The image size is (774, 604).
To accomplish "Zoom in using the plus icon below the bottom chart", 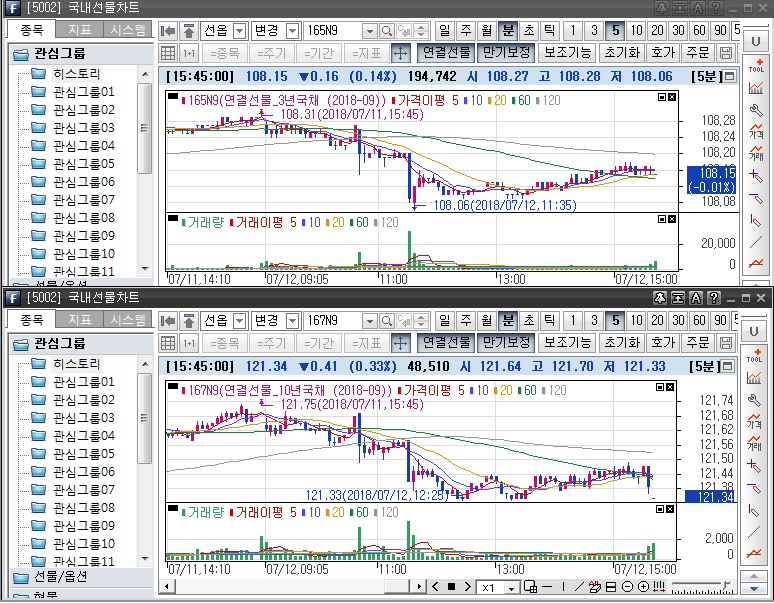I will (x=643, y=587).
